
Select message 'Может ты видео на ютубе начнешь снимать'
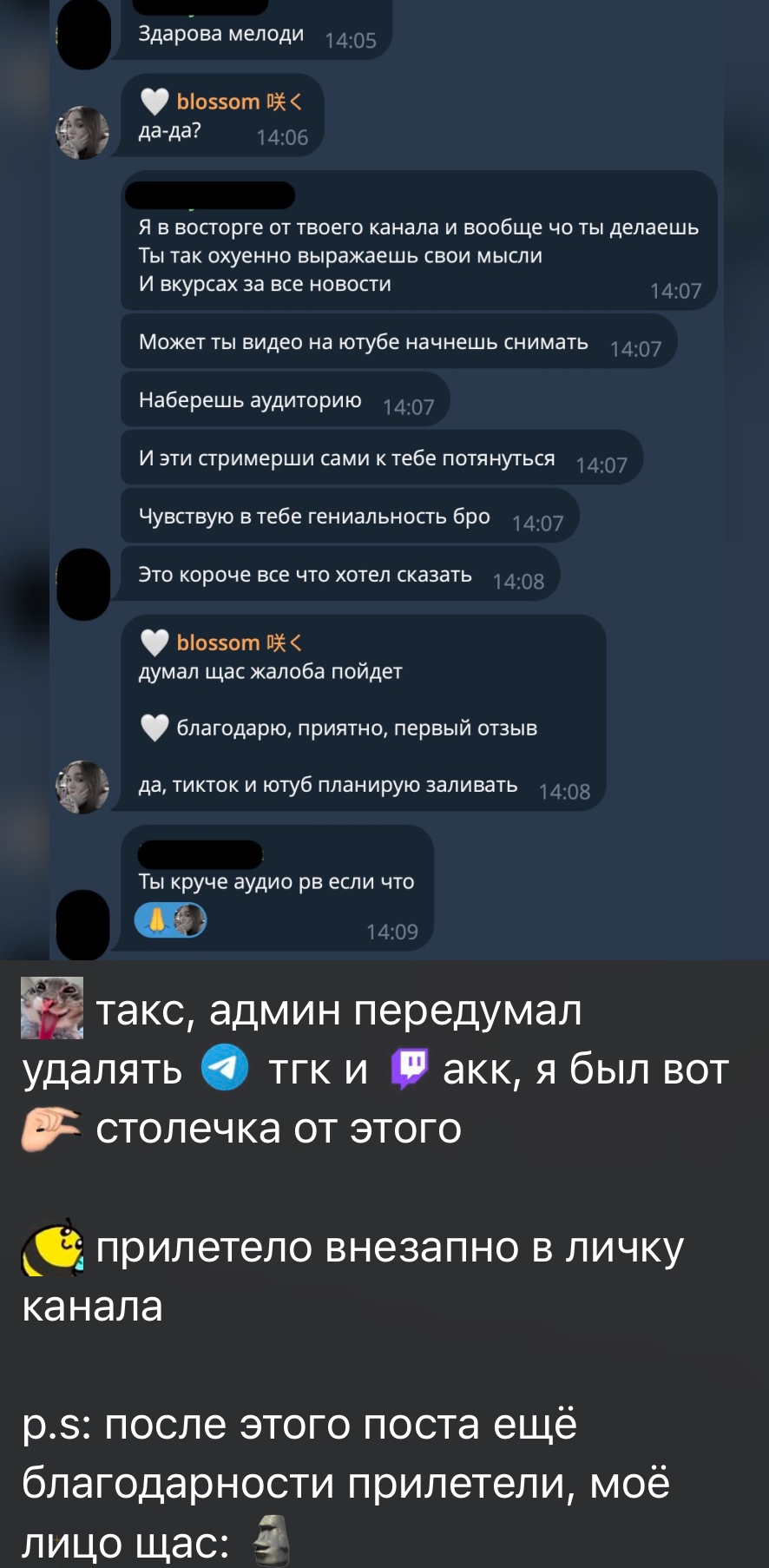point(398,342)
